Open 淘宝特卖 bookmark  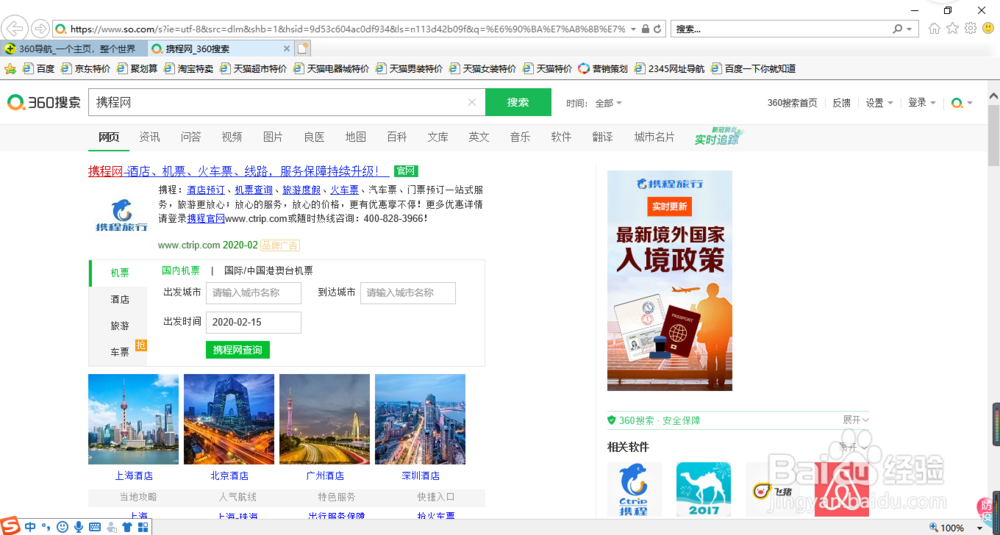click(x=189, y=69)
